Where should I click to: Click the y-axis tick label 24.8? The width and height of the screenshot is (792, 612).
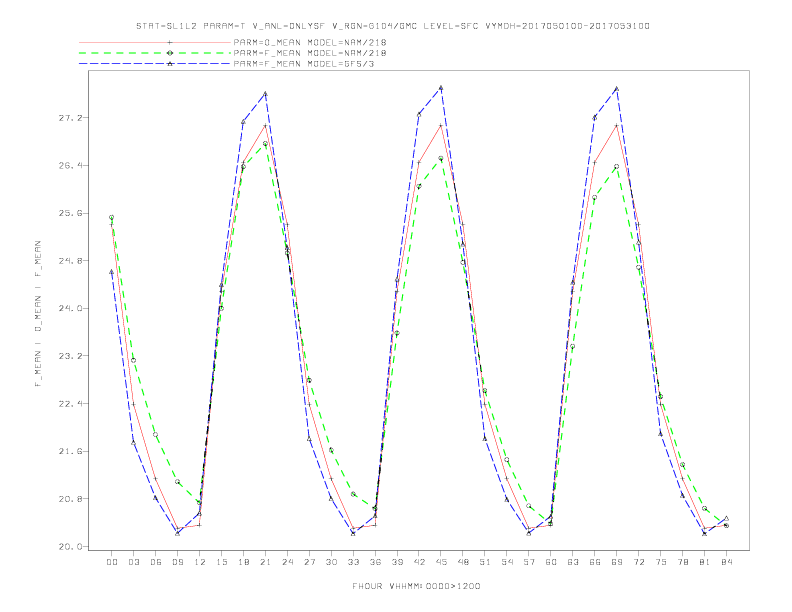[69, 261]
